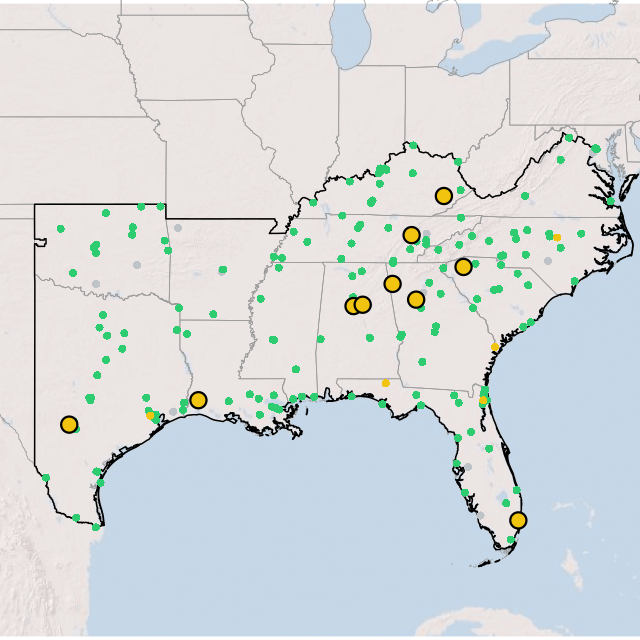The image size is (640, 640).
Task: Select small orange dot in southern Alabama
Action: pos(385,383)
